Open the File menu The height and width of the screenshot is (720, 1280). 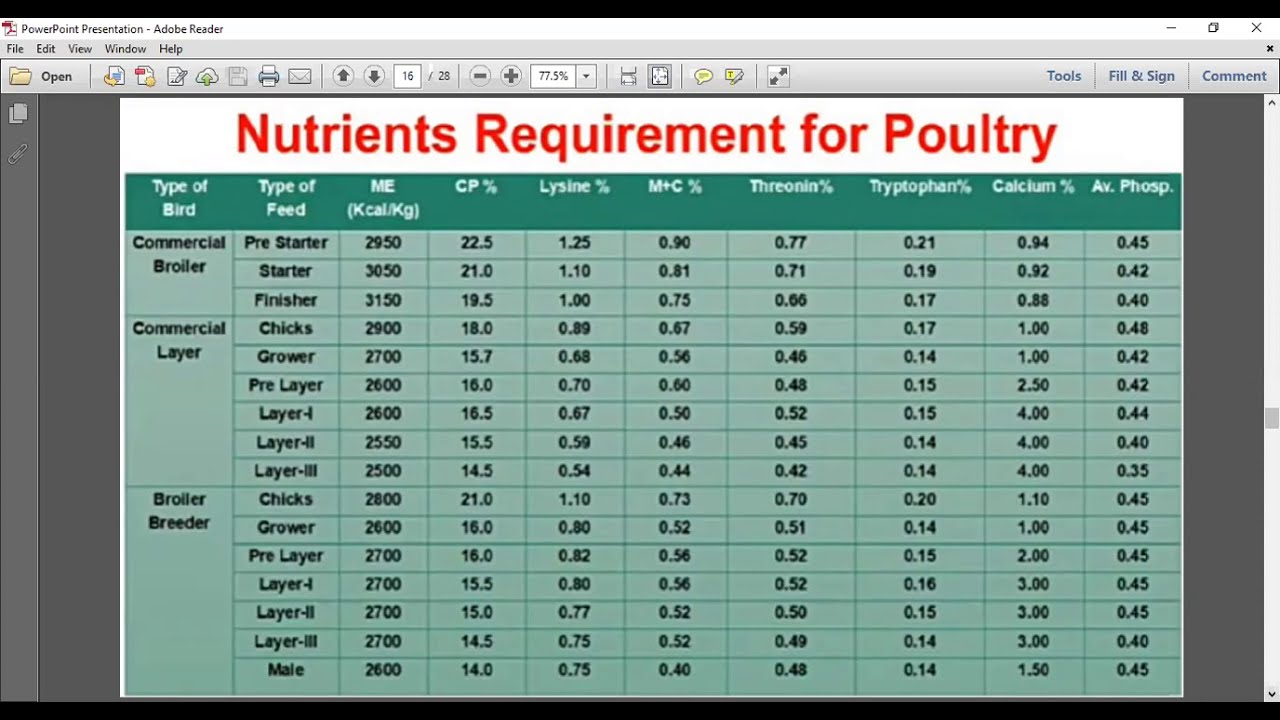(15, 49)
